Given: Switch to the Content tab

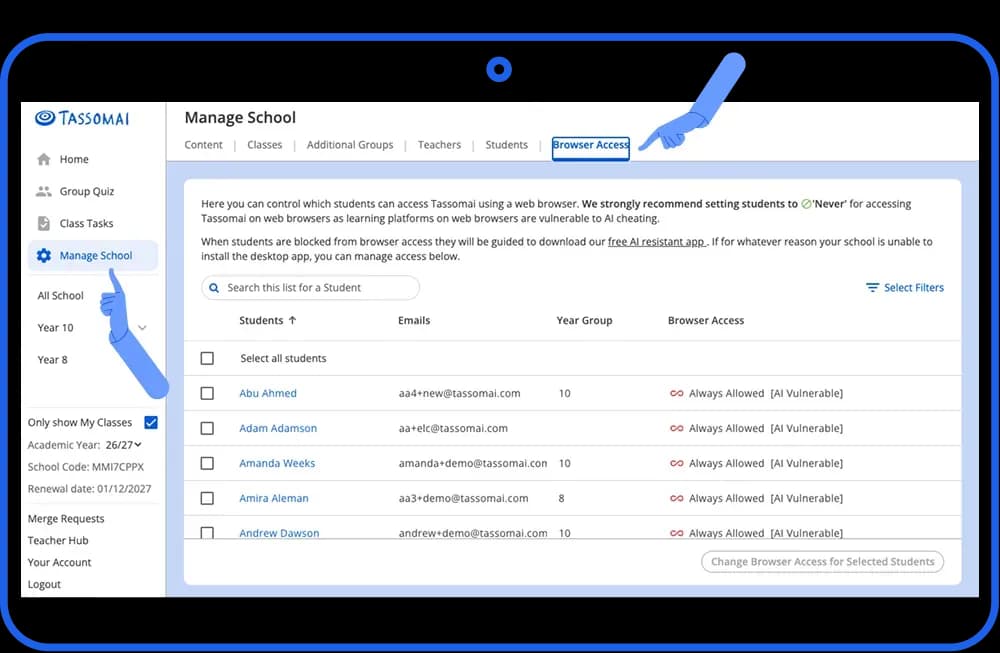Looking at the screenshot, I should click(x=203, y=145).
